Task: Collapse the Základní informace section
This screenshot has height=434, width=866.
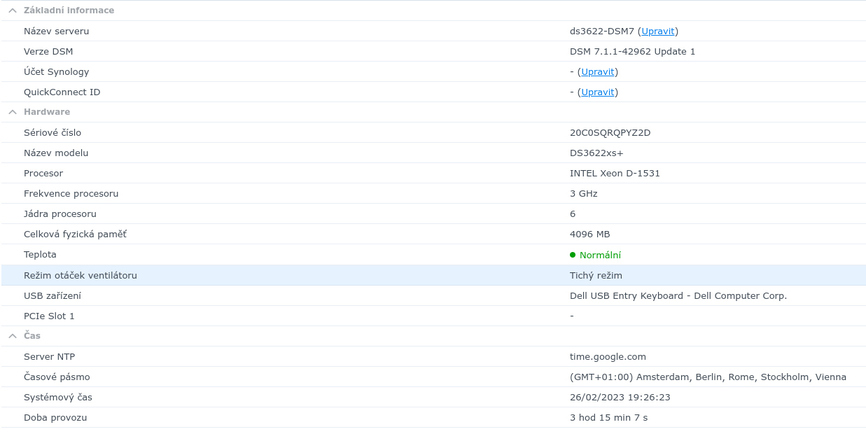Action: 13,10
